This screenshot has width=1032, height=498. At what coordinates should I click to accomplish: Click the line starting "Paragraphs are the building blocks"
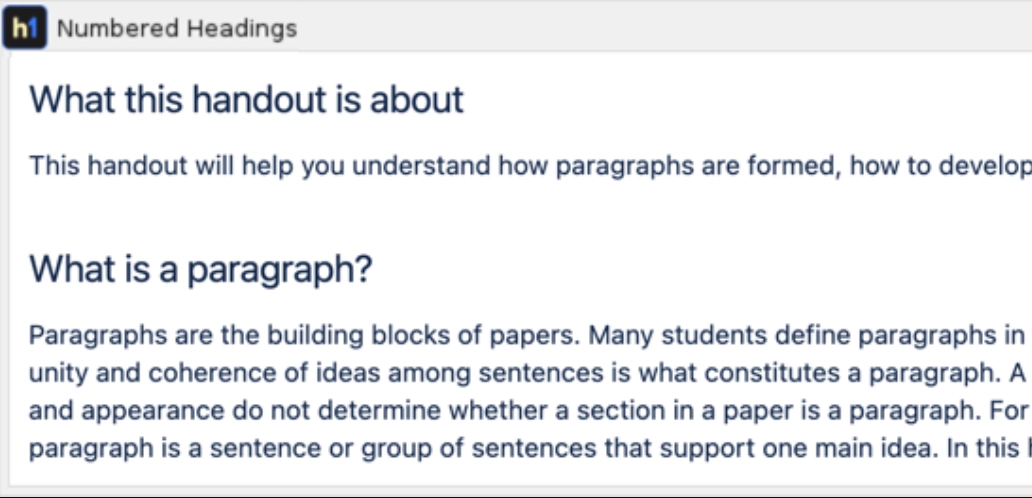click(x=300, y=335)
